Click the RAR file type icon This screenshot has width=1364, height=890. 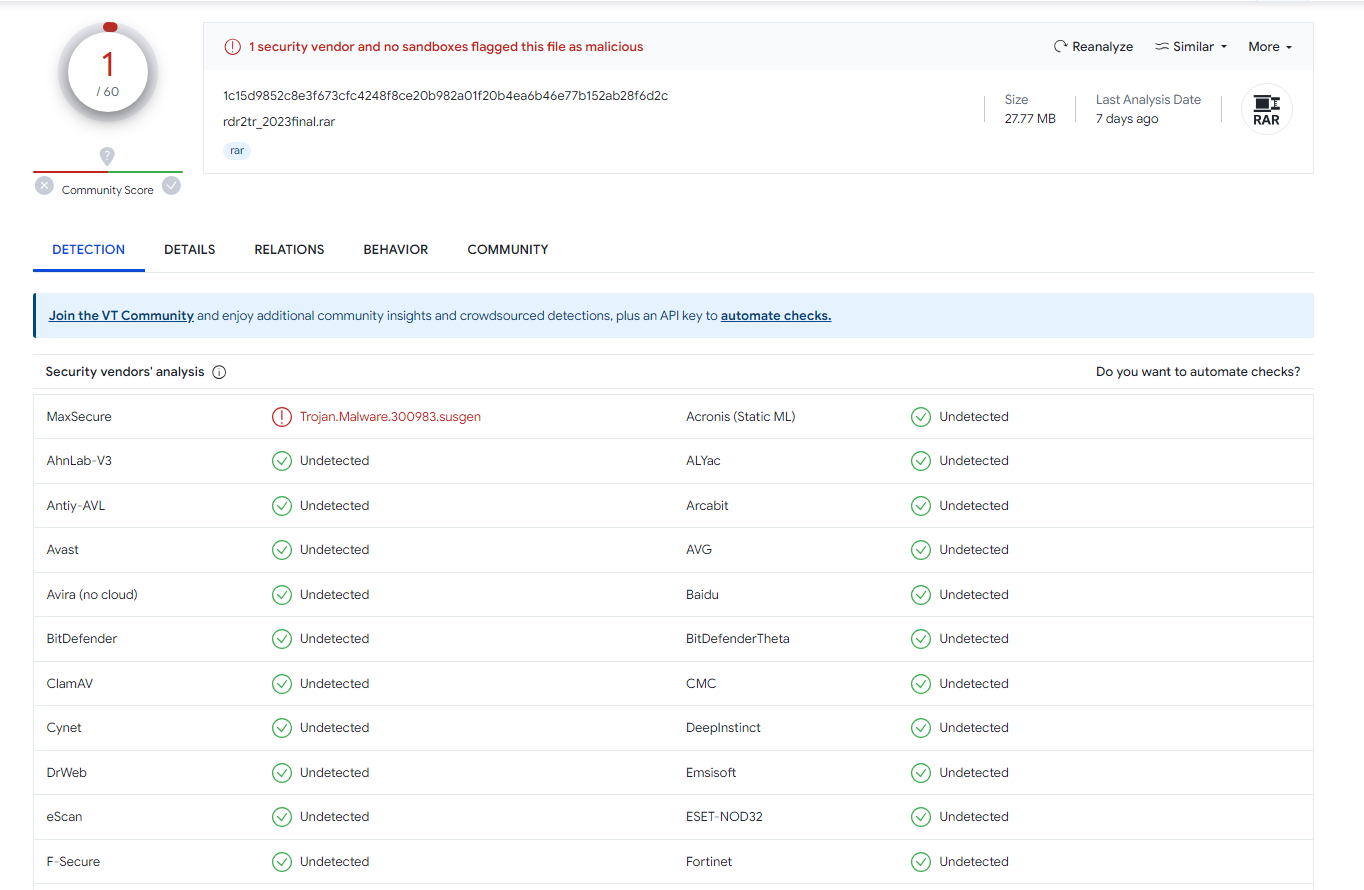point(1266,109)
